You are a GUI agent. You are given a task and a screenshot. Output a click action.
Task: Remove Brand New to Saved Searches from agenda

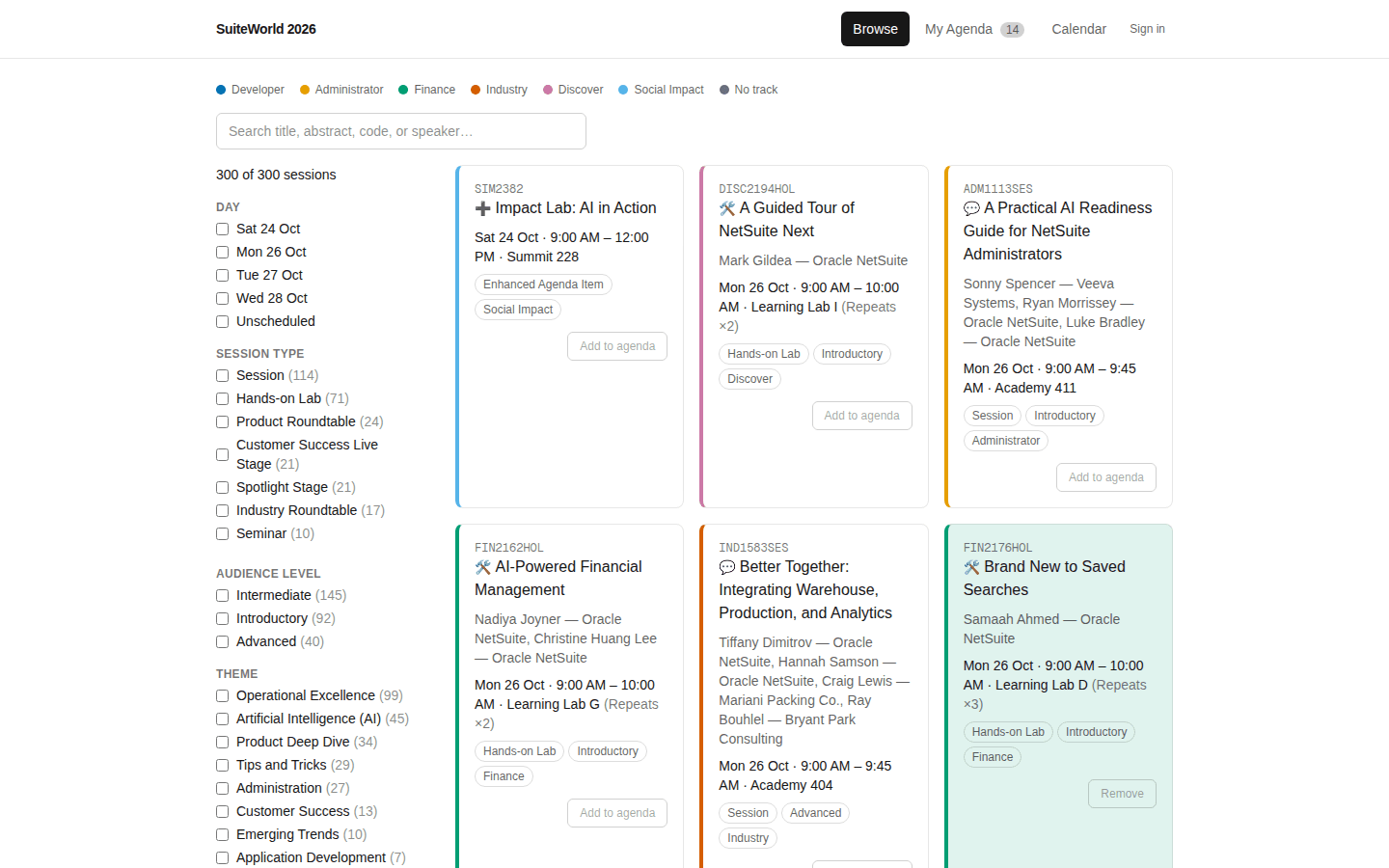(1122, 794)
